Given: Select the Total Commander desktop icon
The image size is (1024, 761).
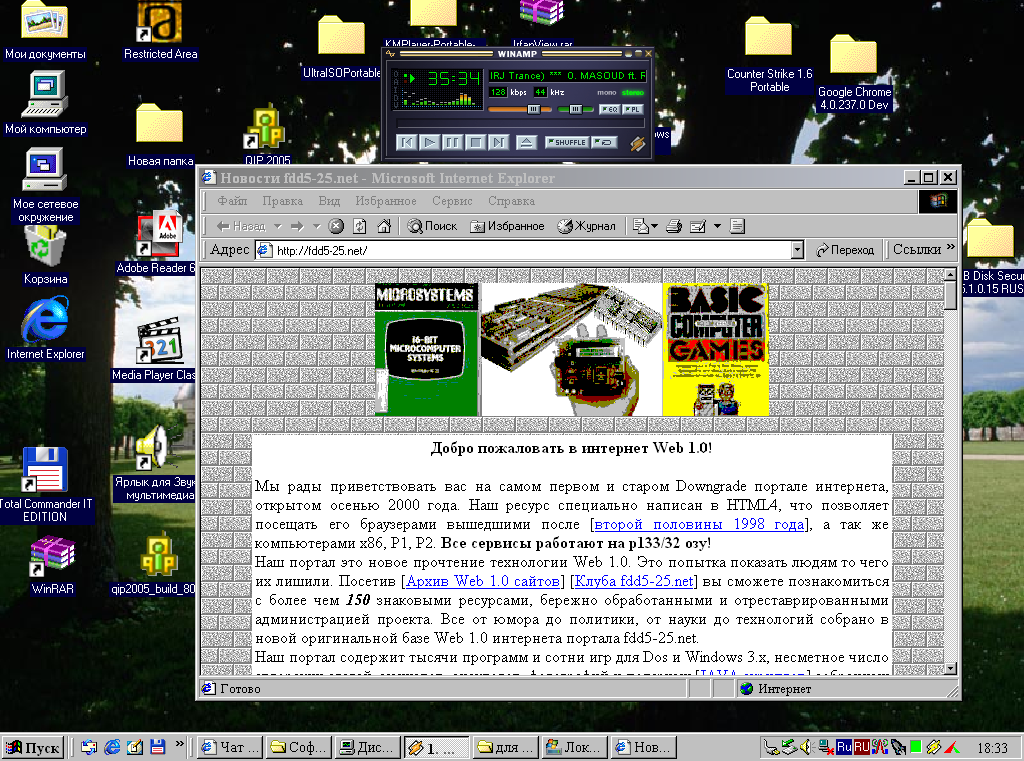Looking at the screenshot, I should pos(45,485).
